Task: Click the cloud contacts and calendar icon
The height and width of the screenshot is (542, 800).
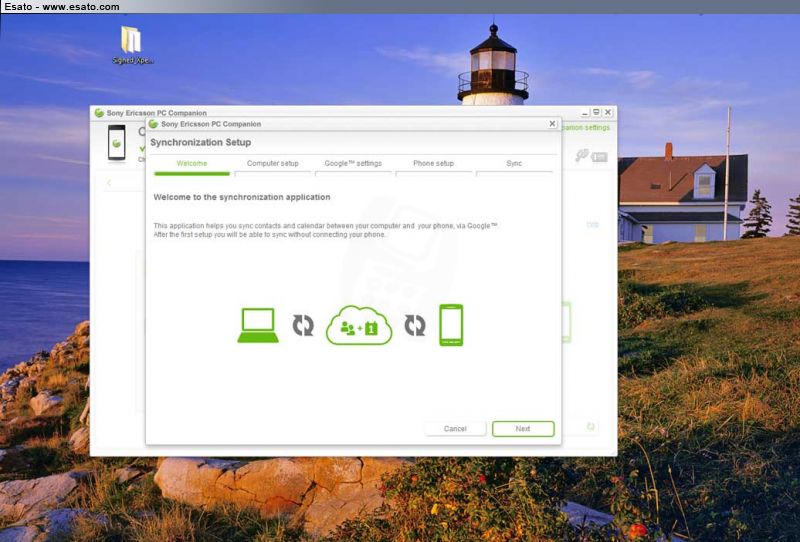Action: [x=359, y=326]
